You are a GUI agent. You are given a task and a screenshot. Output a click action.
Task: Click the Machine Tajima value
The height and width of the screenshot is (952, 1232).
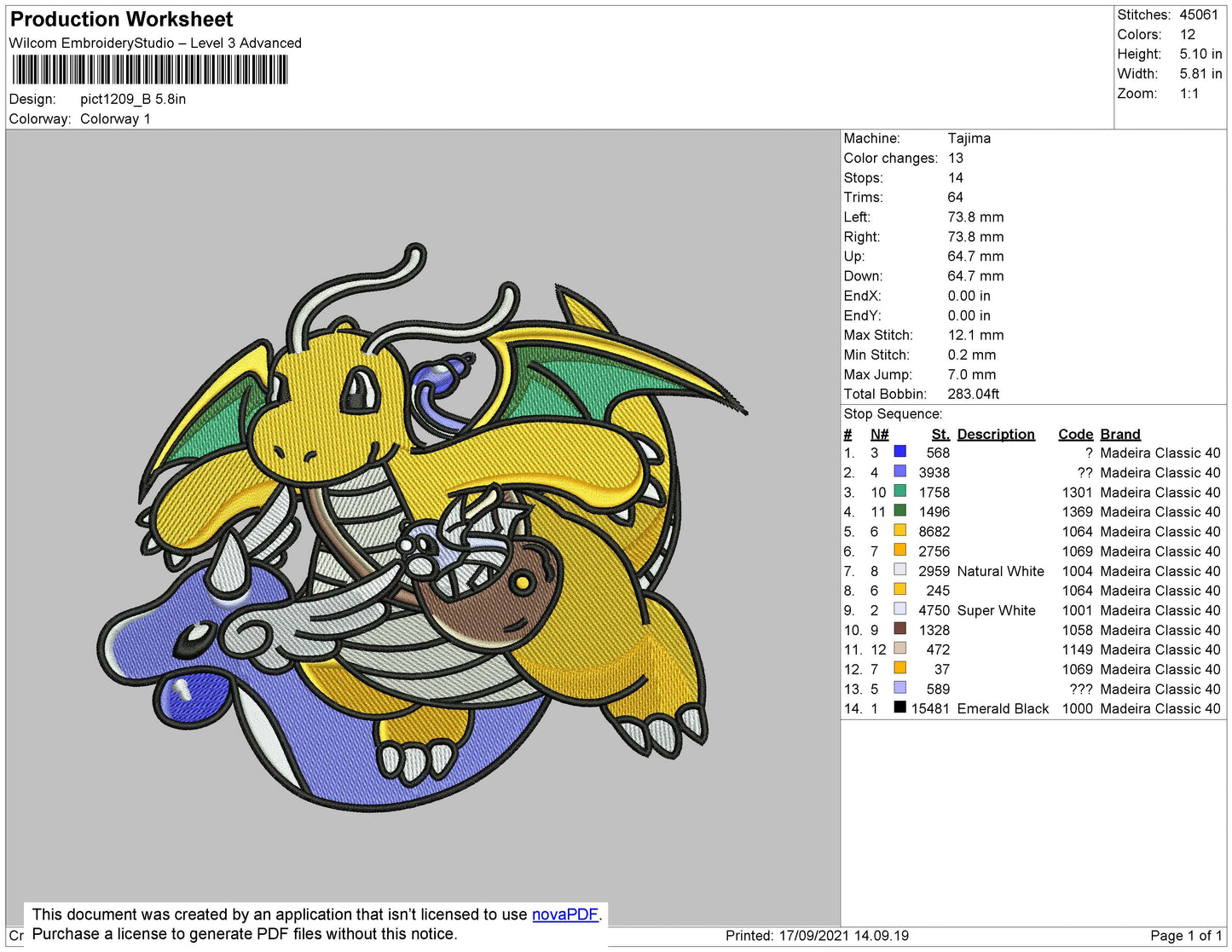click(969, 138)
